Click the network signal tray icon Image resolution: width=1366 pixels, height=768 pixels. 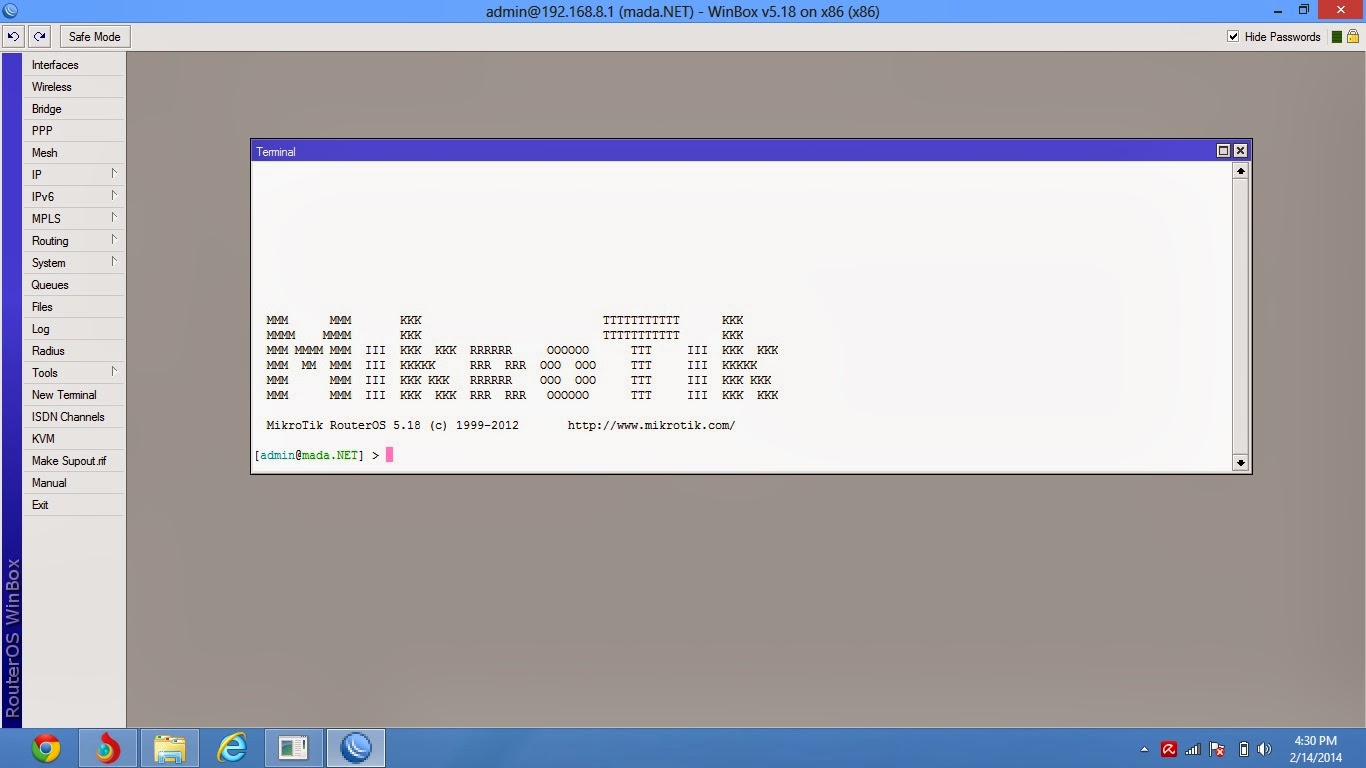pyautogui.click(x=1193, y=749)
